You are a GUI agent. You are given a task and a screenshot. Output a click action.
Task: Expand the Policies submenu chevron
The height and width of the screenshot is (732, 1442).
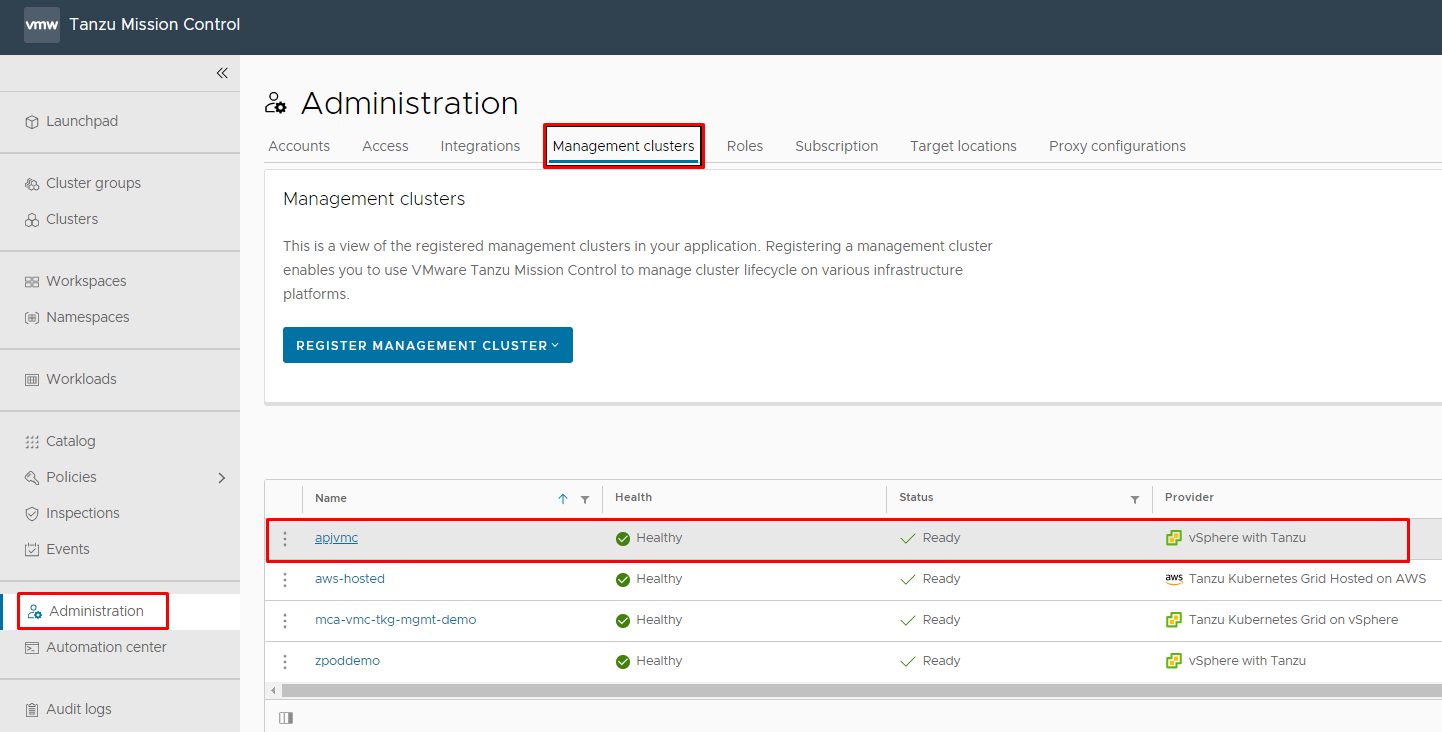pos(222,478)
